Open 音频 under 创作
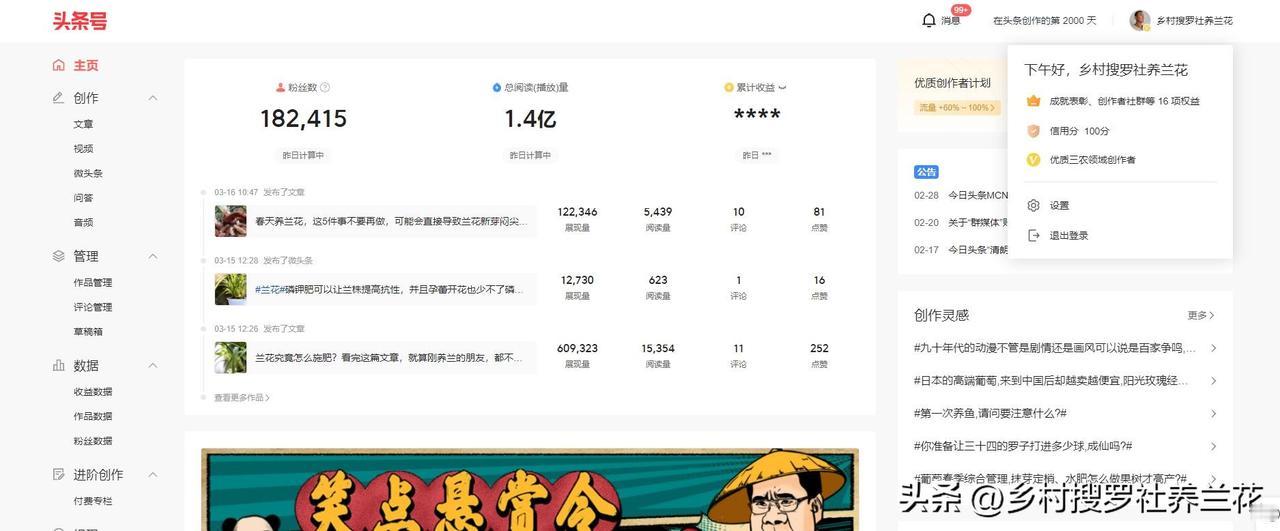This screenshot has width=1280, height=531. point(83,222)
